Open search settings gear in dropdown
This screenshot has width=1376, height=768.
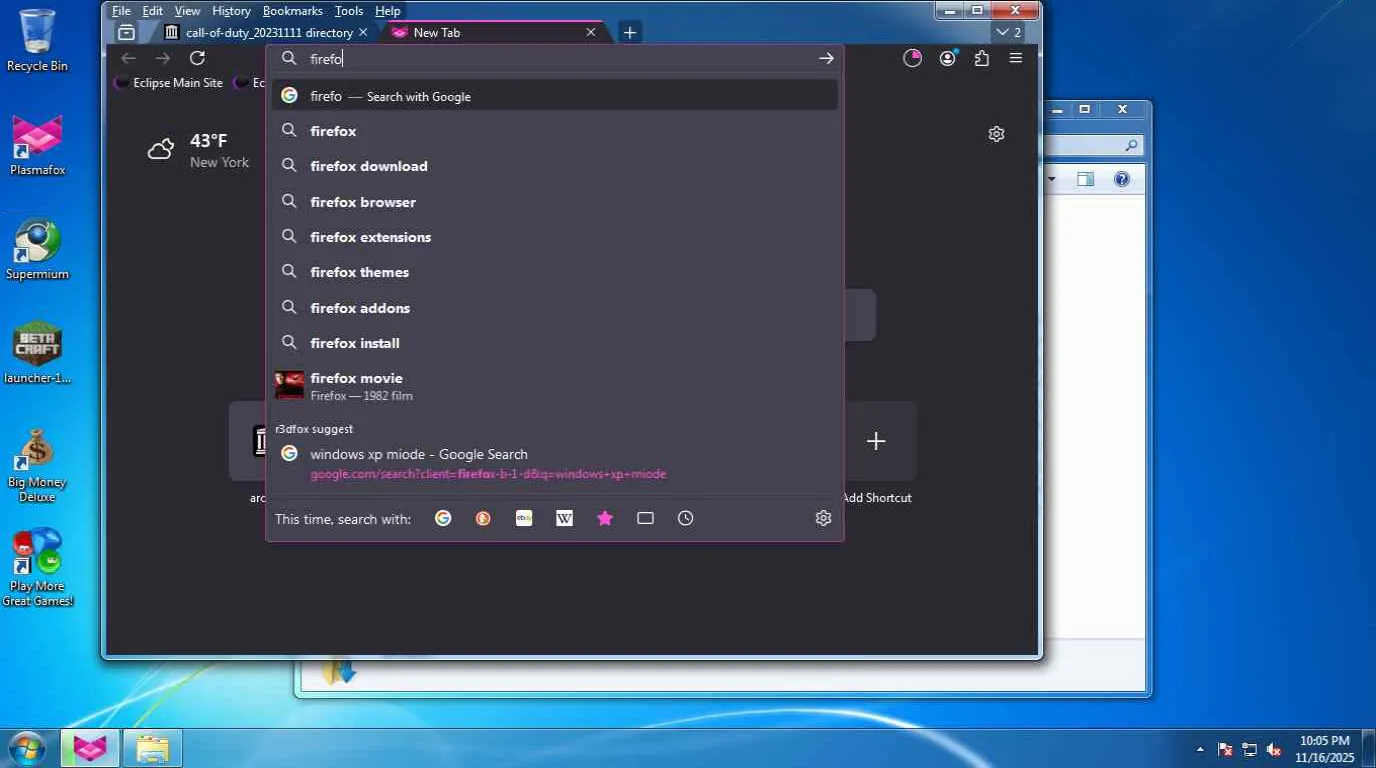(x=823, y=518)
